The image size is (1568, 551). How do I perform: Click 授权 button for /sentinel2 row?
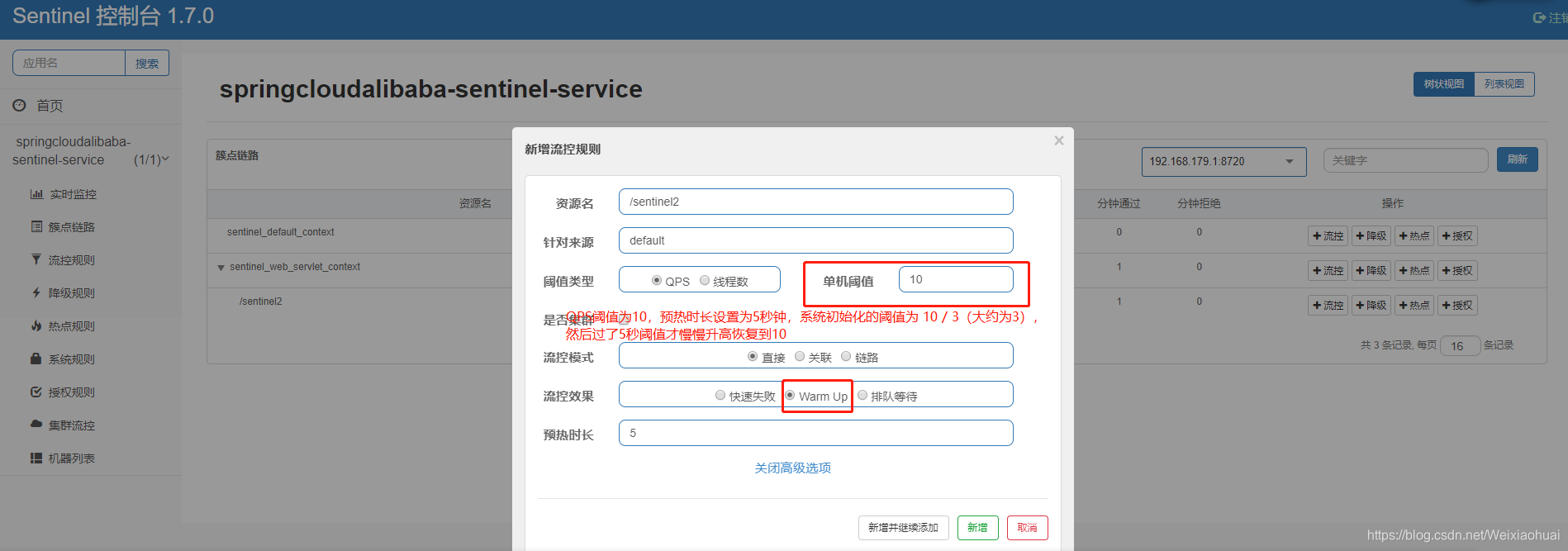point(1457,306)
